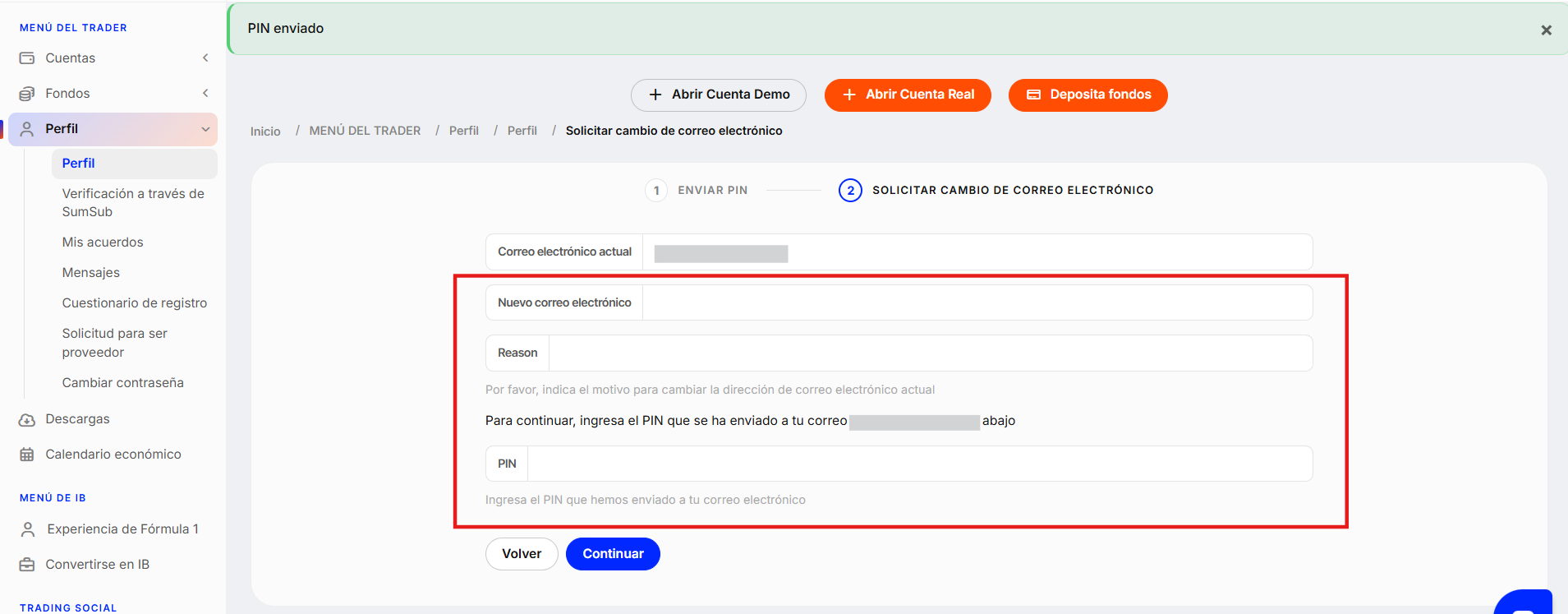Click ENVIAR PIN step label
Image resolution: width=1568 pixels, height=614 pixels.
[x=713, y=191]
